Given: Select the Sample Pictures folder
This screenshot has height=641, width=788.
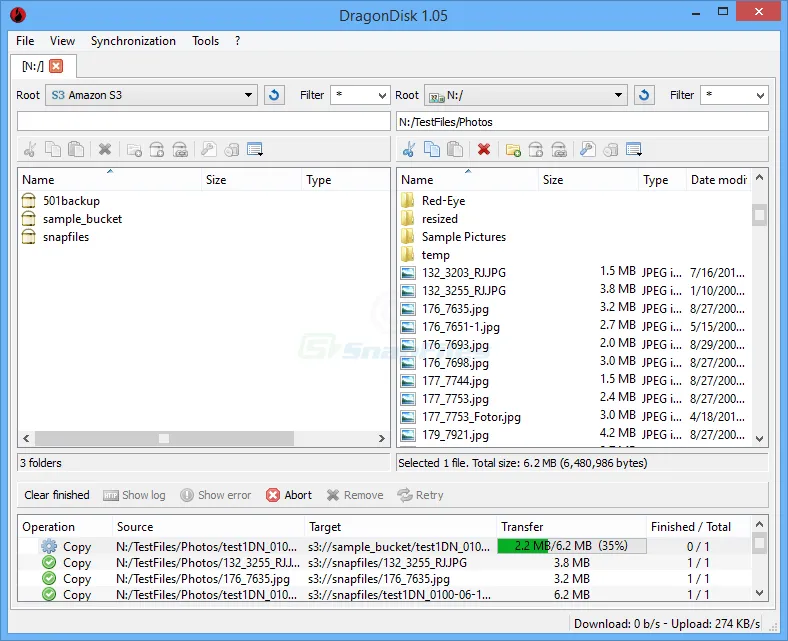Looking at the screenshot, I should [454, 237].
